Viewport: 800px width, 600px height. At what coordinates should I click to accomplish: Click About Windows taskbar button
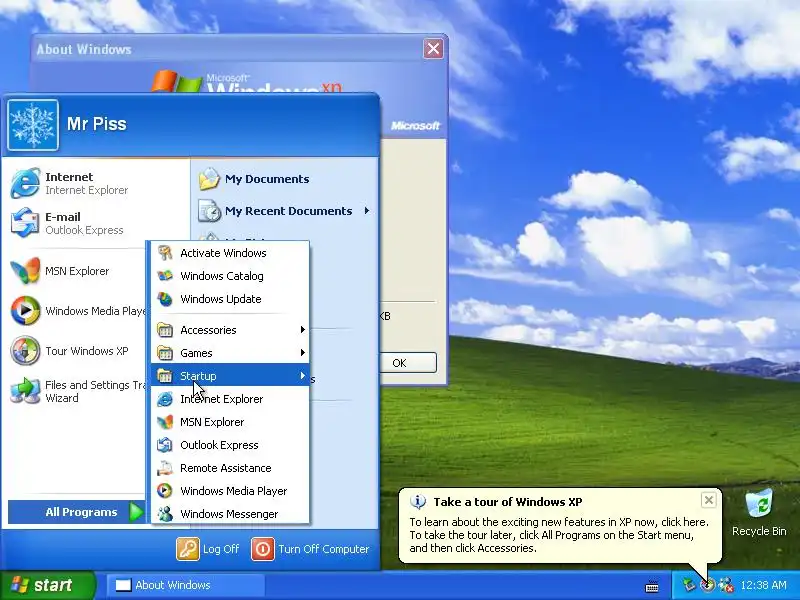[x=186, y=585]
